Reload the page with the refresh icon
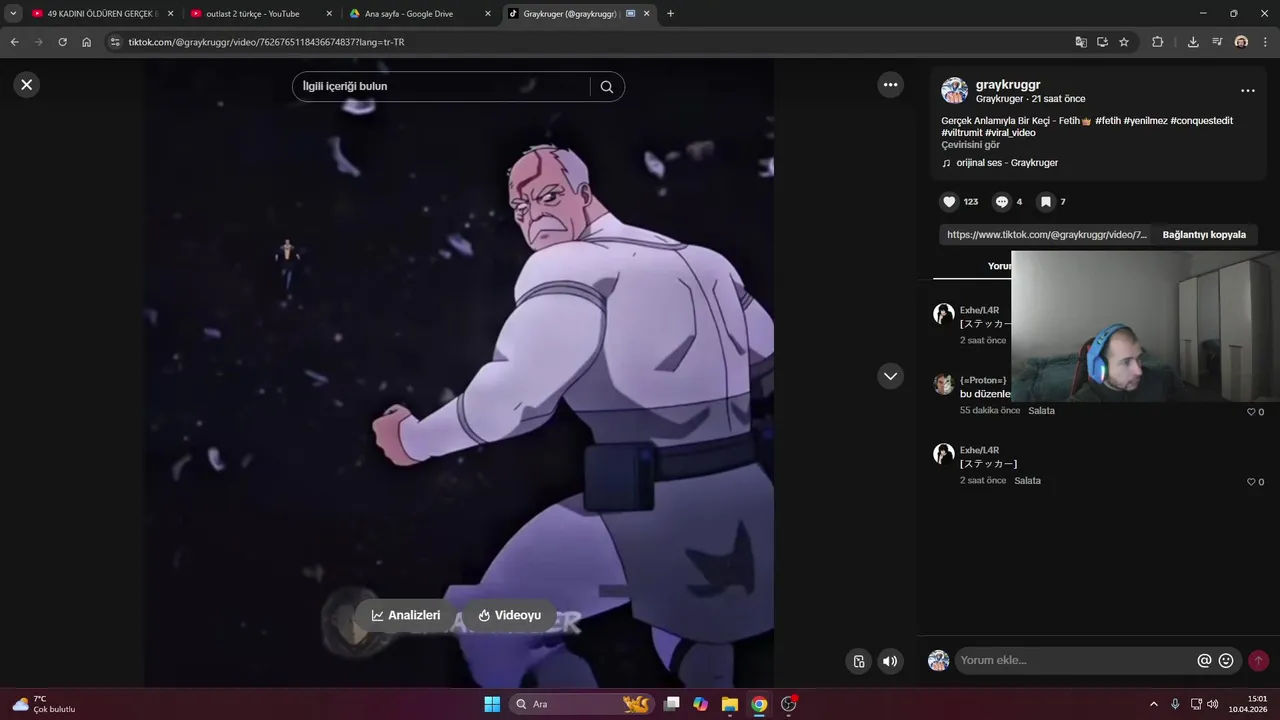The height and width of the screenshot is (720, 1280). coord(62,42)
